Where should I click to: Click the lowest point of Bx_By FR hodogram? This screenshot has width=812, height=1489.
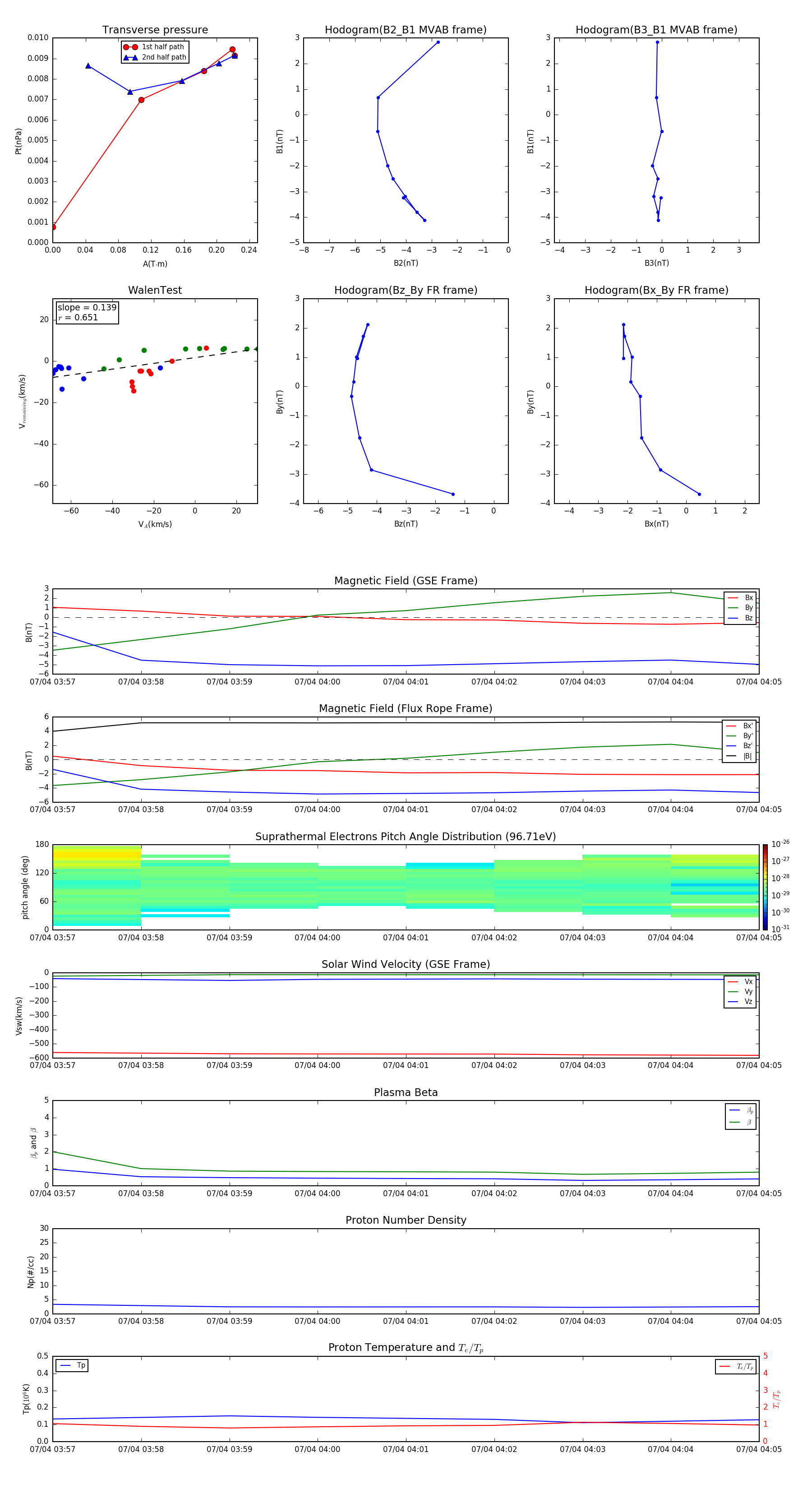pos(699,494)
